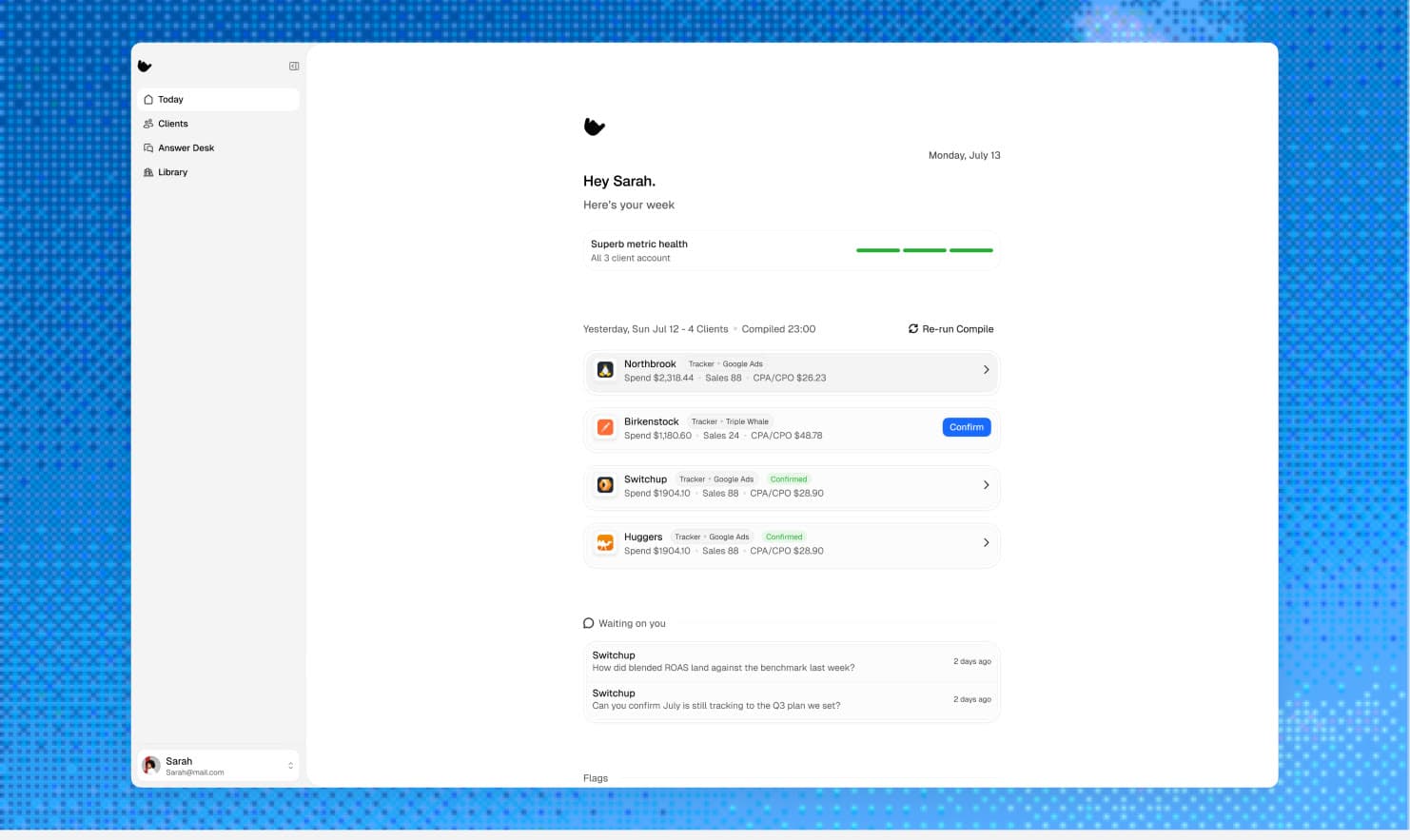Open the Clients section

click(218, 124)
